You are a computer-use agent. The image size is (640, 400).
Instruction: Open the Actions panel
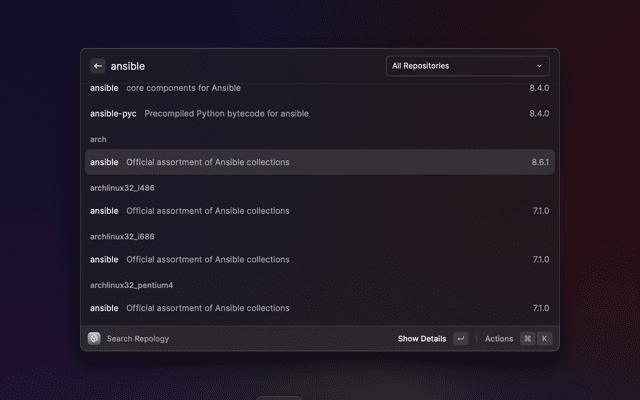[x=499, y=339]
